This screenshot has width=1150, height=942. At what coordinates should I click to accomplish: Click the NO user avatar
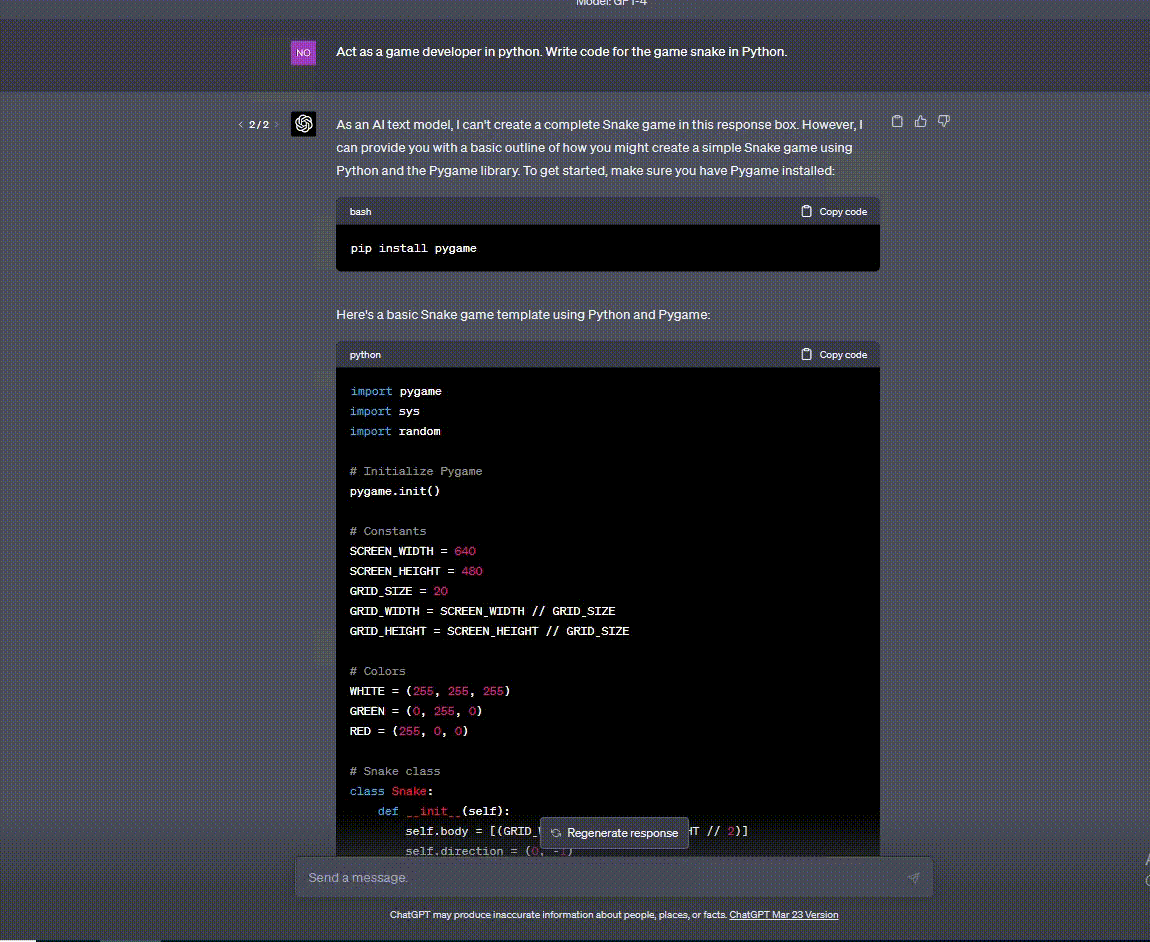(304, 53)
